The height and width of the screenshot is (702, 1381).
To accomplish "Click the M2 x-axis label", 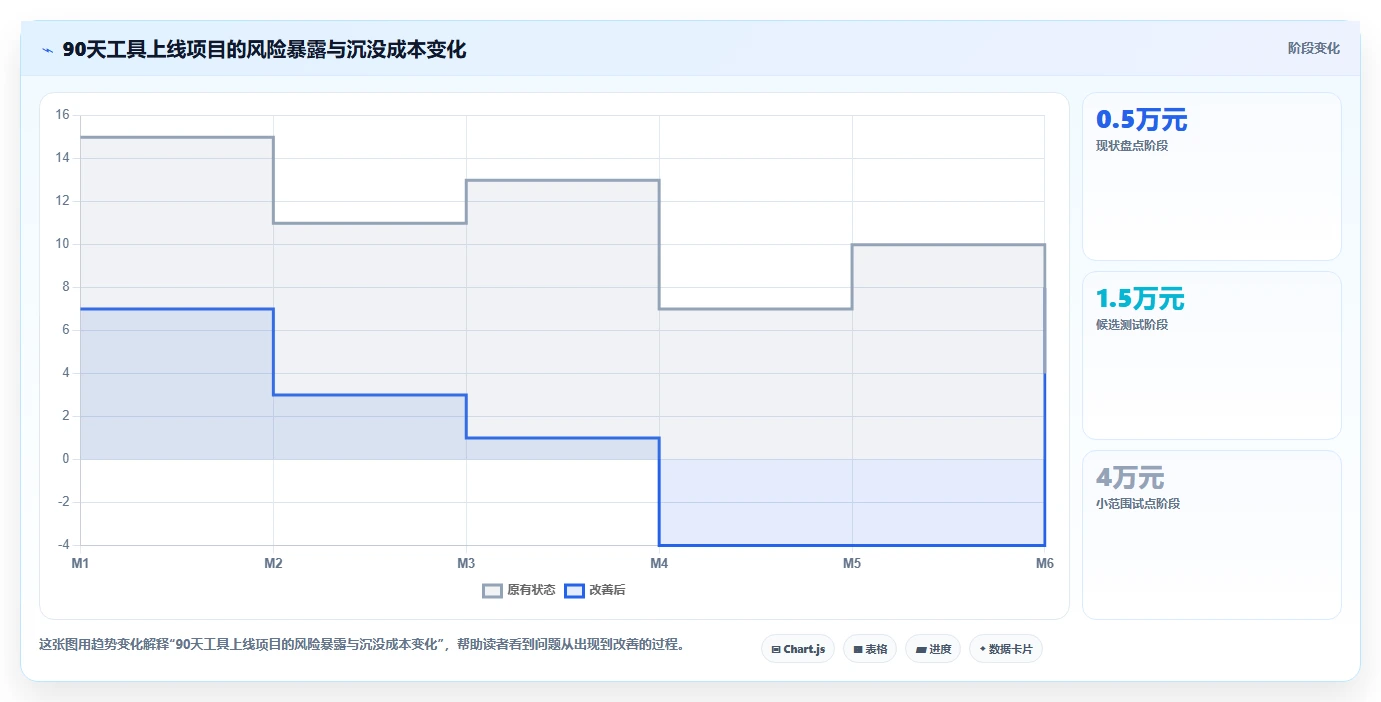I will pyautogui.click(x=273, y=563).
